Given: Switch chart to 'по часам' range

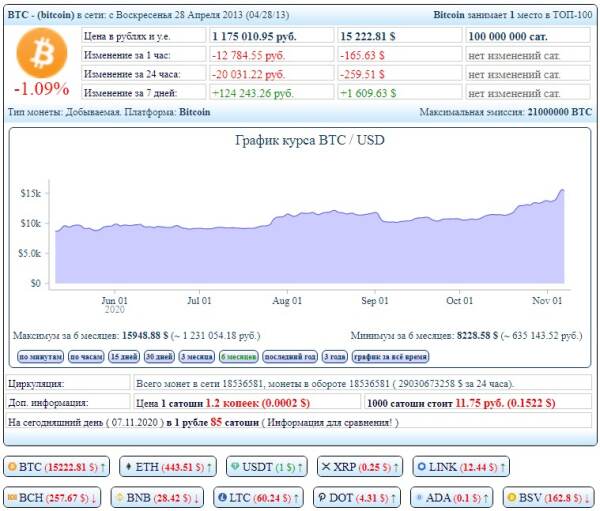Looking at the screenshot, I should (x=87, y=357).
